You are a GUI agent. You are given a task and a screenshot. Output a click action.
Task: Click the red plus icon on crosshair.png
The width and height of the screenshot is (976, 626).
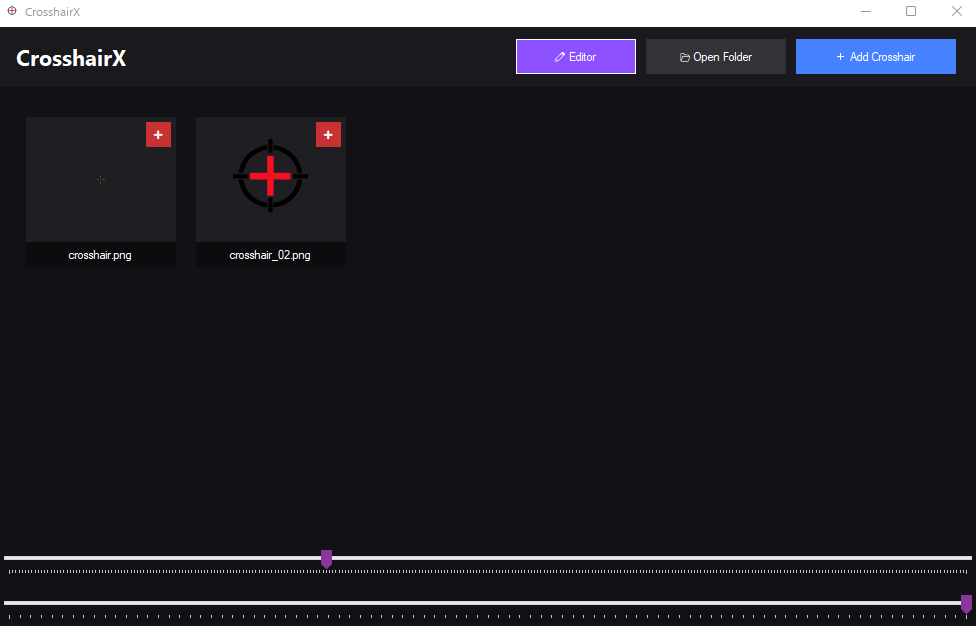pos(158,134)
